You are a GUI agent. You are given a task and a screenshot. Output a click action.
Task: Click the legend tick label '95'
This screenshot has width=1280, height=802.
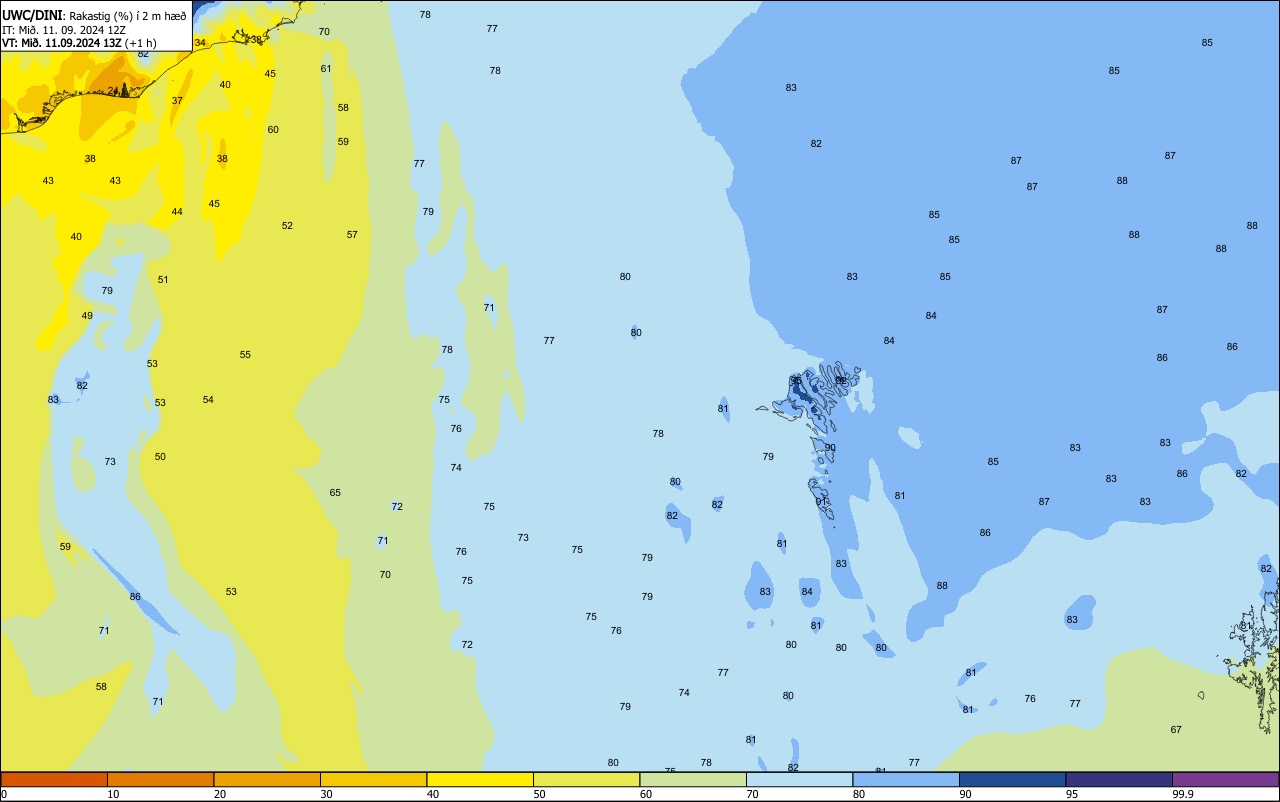point(1071,794)
